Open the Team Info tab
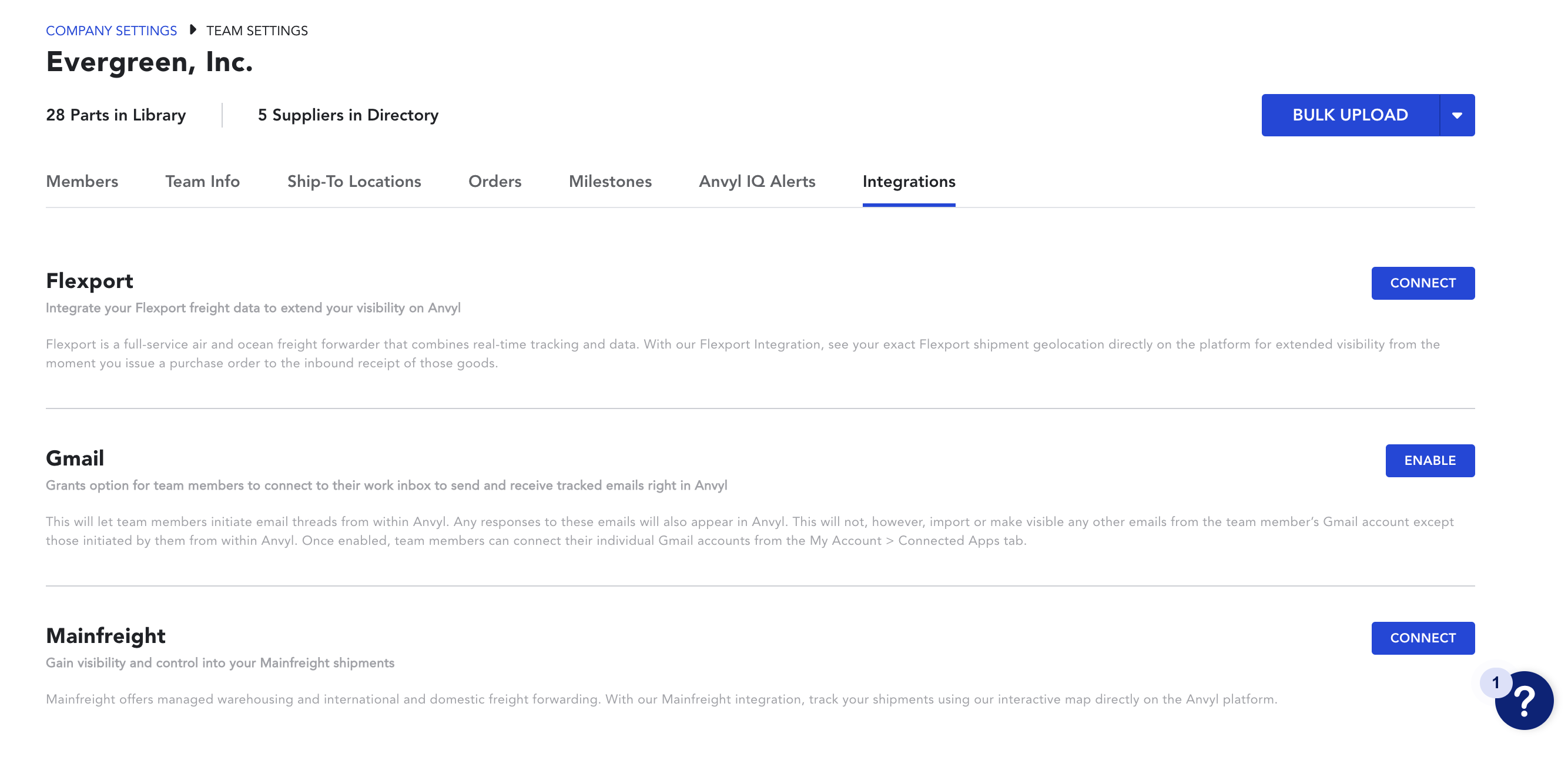This screenshot has width=1568, height=757. [x=203, y=182]
